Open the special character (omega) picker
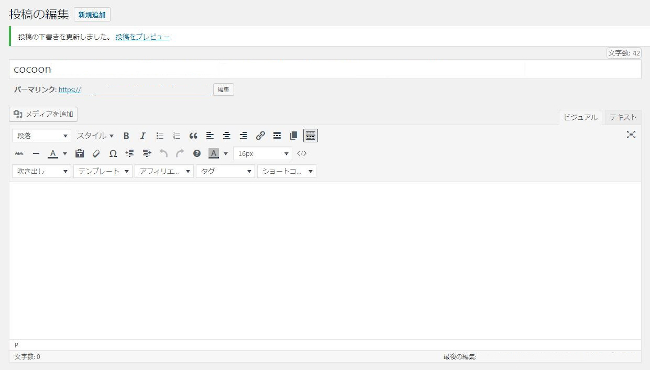Screen dimensions: 650x370 [113, 154]
